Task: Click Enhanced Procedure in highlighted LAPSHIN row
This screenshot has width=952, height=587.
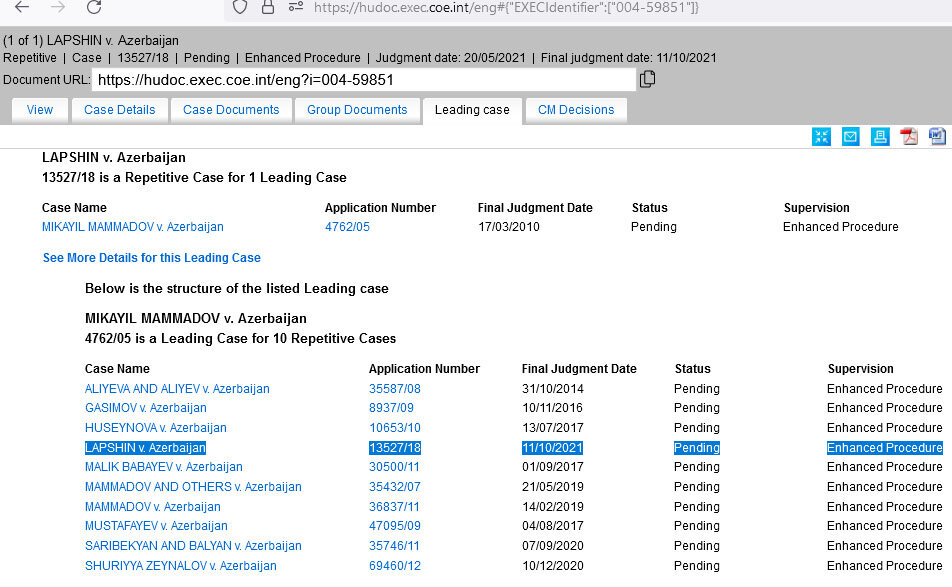Action: pyautogui.click(x=885, y=447)
